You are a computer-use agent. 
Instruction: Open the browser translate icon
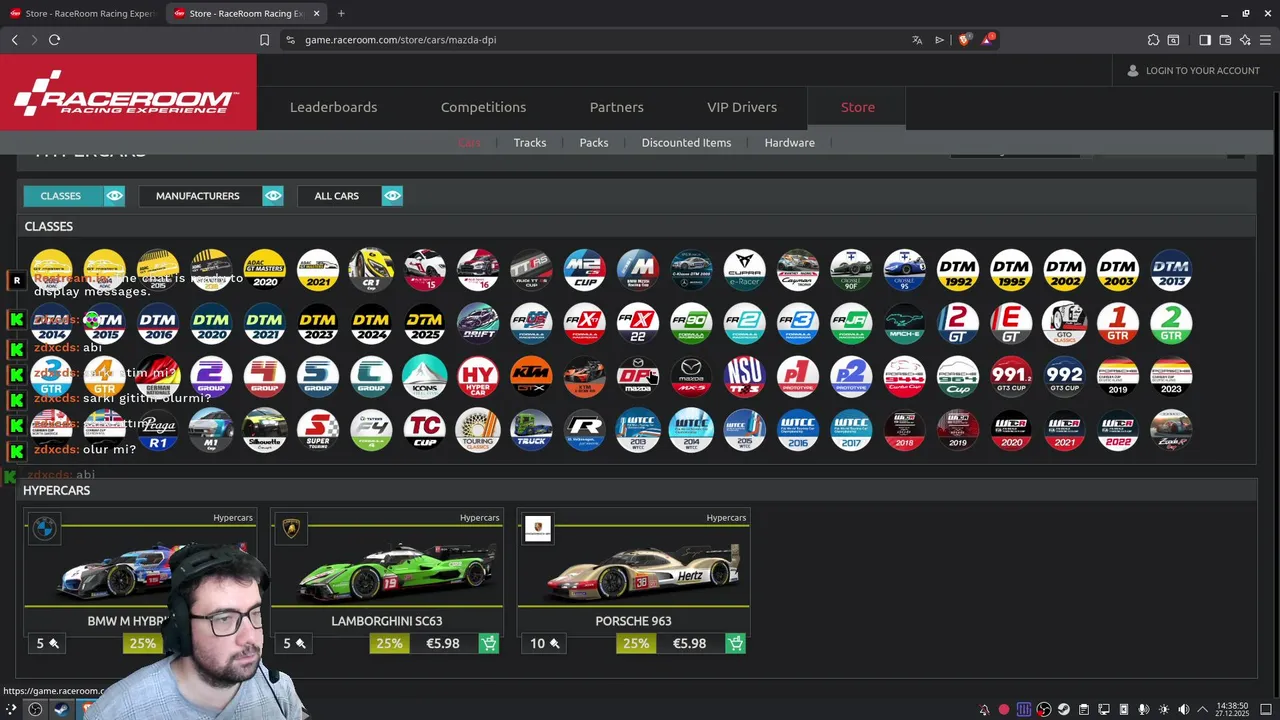coord(917,40)
